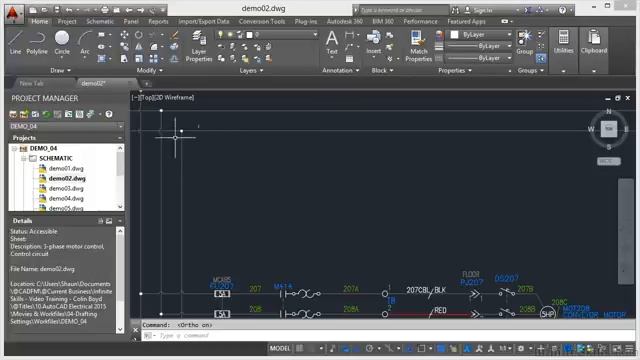Click the viewport label Top control
The height and width of the screenshot is (360, 640).
146,98
